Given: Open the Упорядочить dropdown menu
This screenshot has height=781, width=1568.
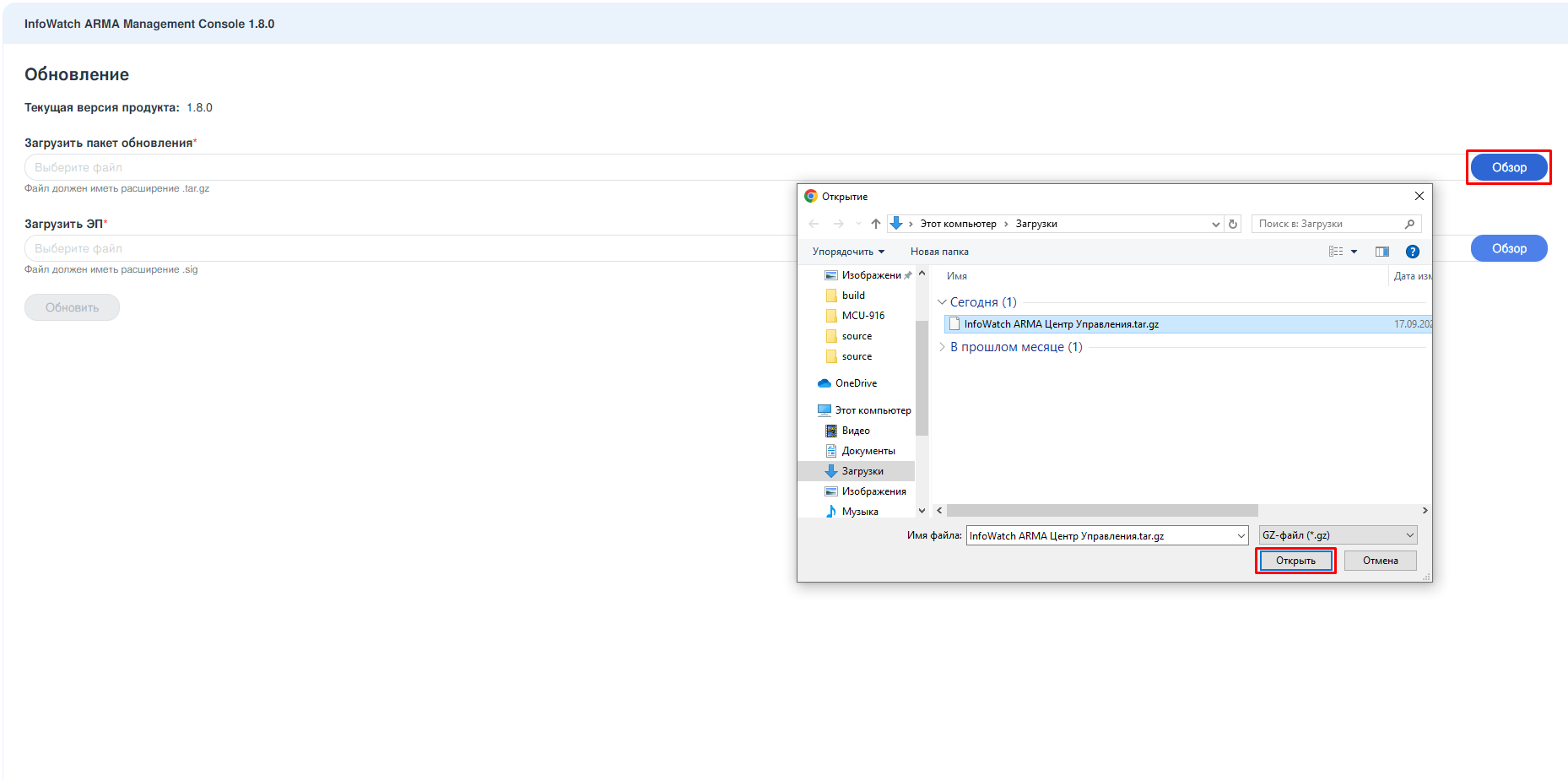Looking at the screenshot, I should [x=848, y=252].
